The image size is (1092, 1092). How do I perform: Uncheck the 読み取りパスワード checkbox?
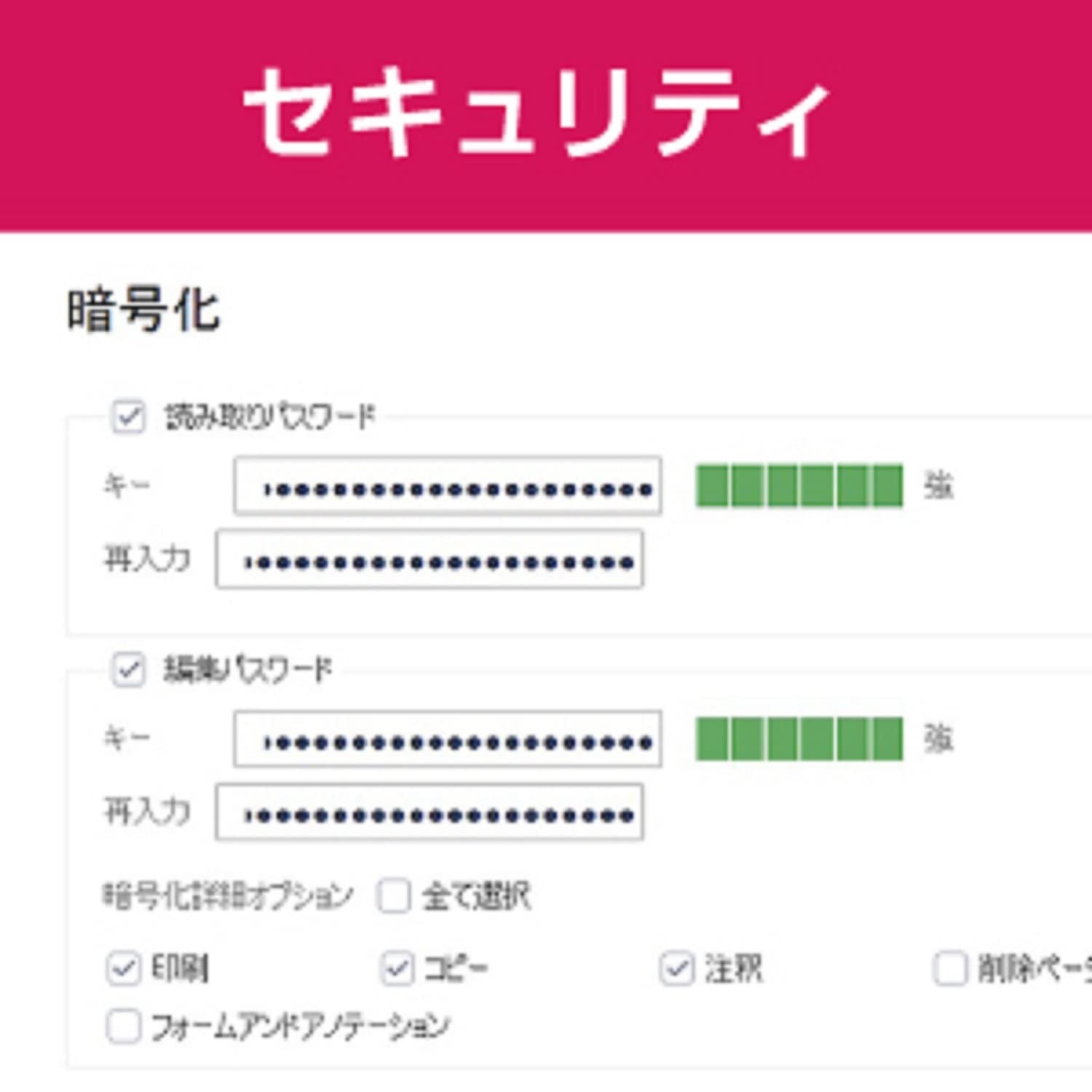(128, 417)
